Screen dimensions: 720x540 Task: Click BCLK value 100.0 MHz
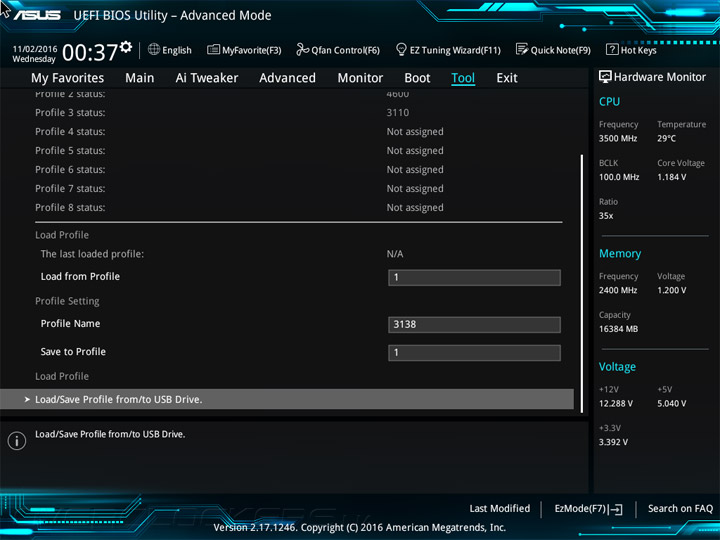click(619, 177)
